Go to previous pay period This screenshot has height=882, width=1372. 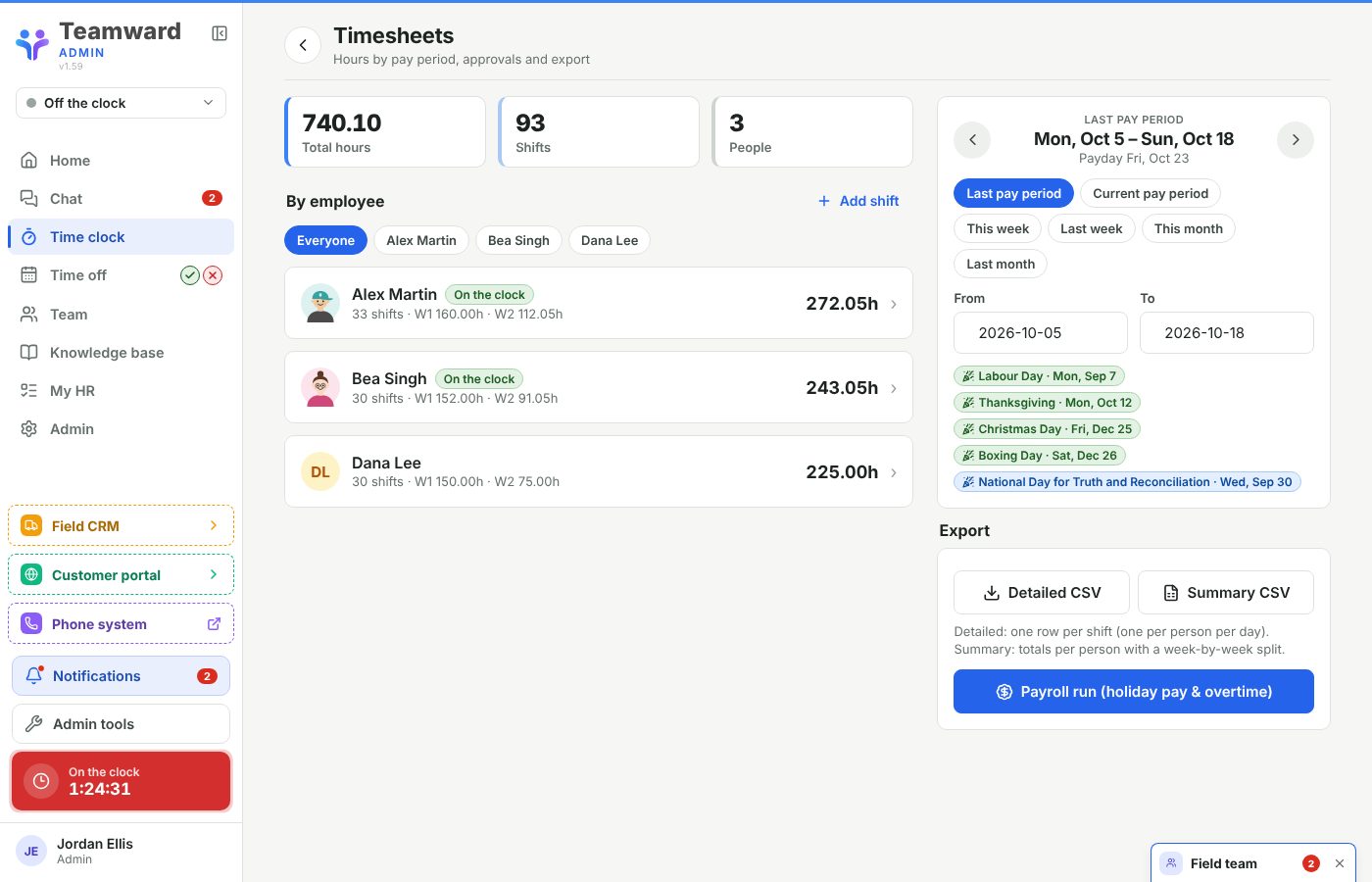point(972,140)
